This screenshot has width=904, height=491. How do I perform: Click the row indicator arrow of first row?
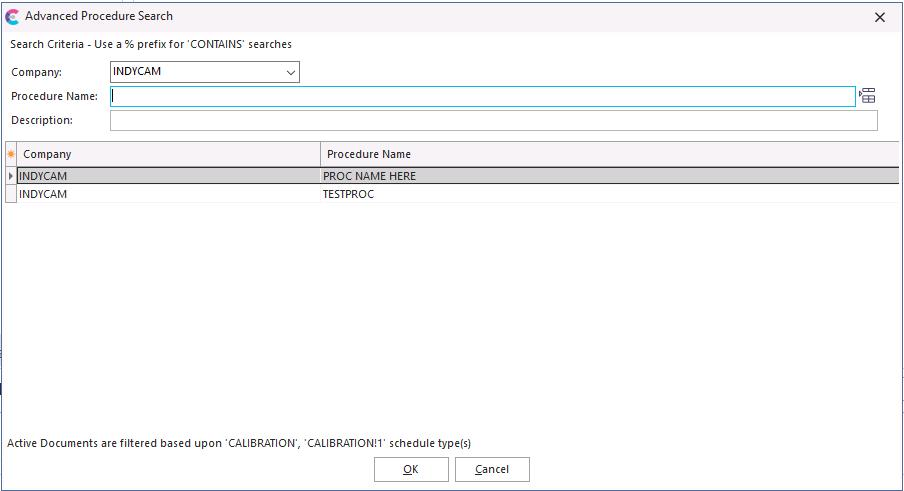[x=11, y=176]
